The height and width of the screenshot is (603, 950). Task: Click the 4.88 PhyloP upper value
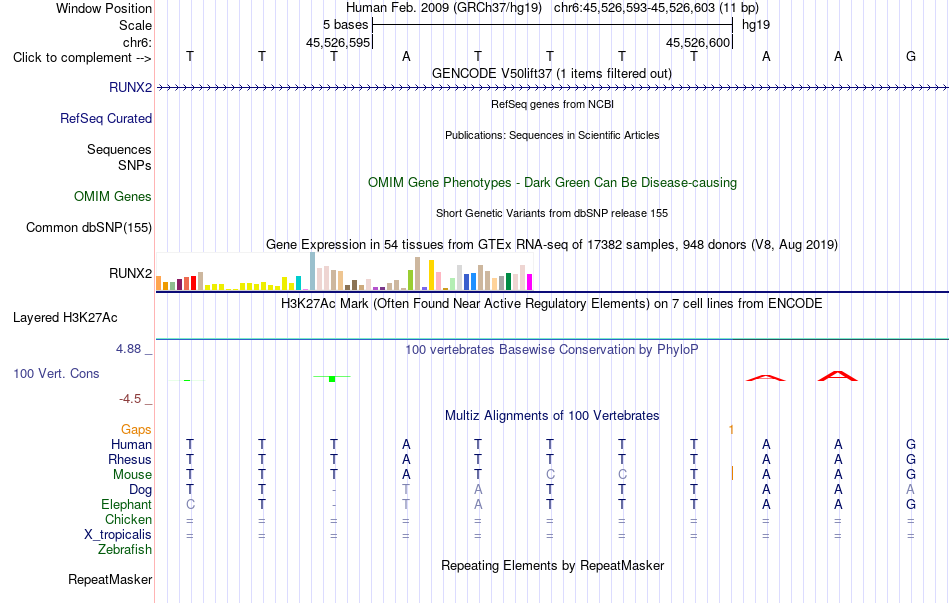128,348
